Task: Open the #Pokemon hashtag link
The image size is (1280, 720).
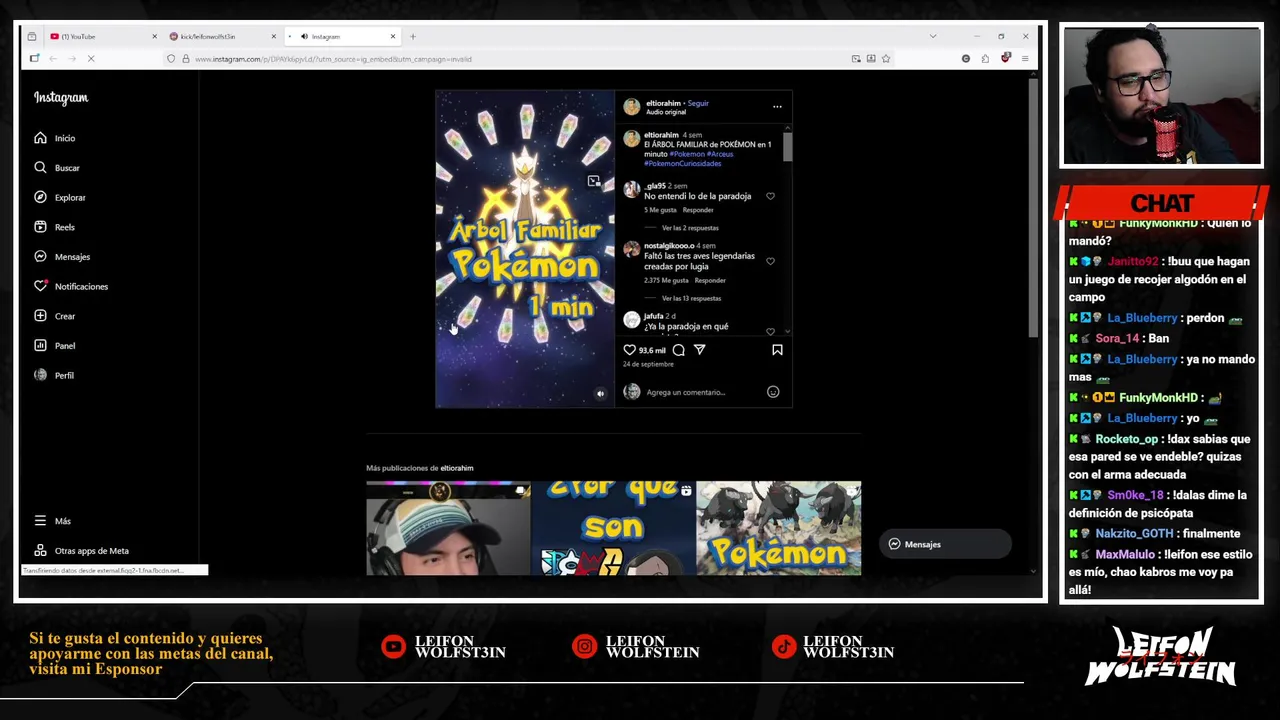Action: 687,154
